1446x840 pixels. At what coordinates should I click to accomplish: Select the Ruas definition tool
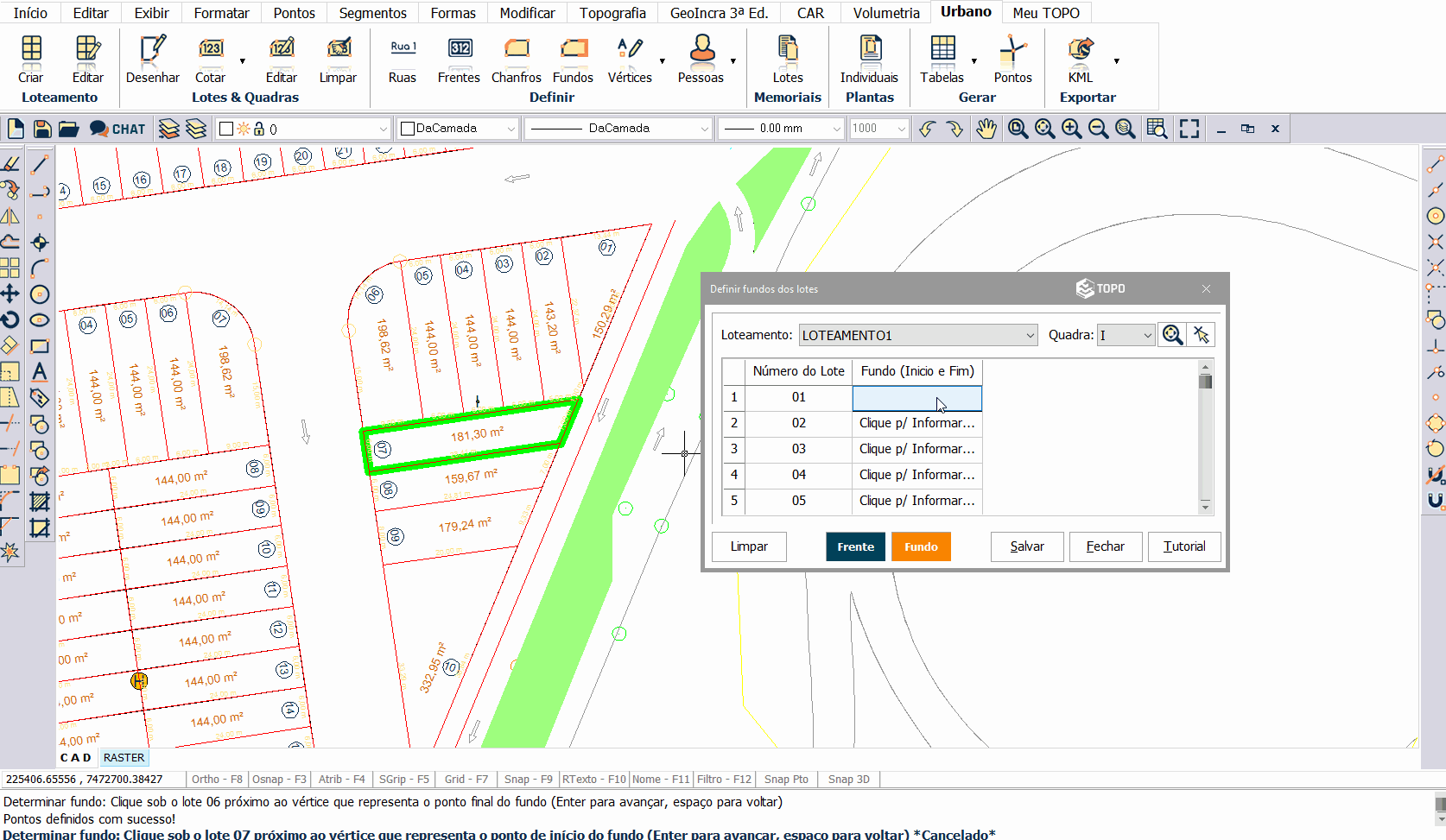[402, 60]
